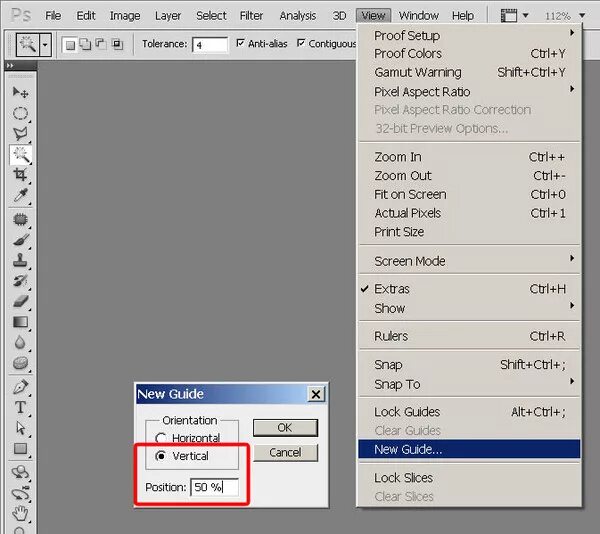Expand the collapsed toolbox double-arrow
The width and height of the screenshot is (600, 534).
(x=10, y=66)
